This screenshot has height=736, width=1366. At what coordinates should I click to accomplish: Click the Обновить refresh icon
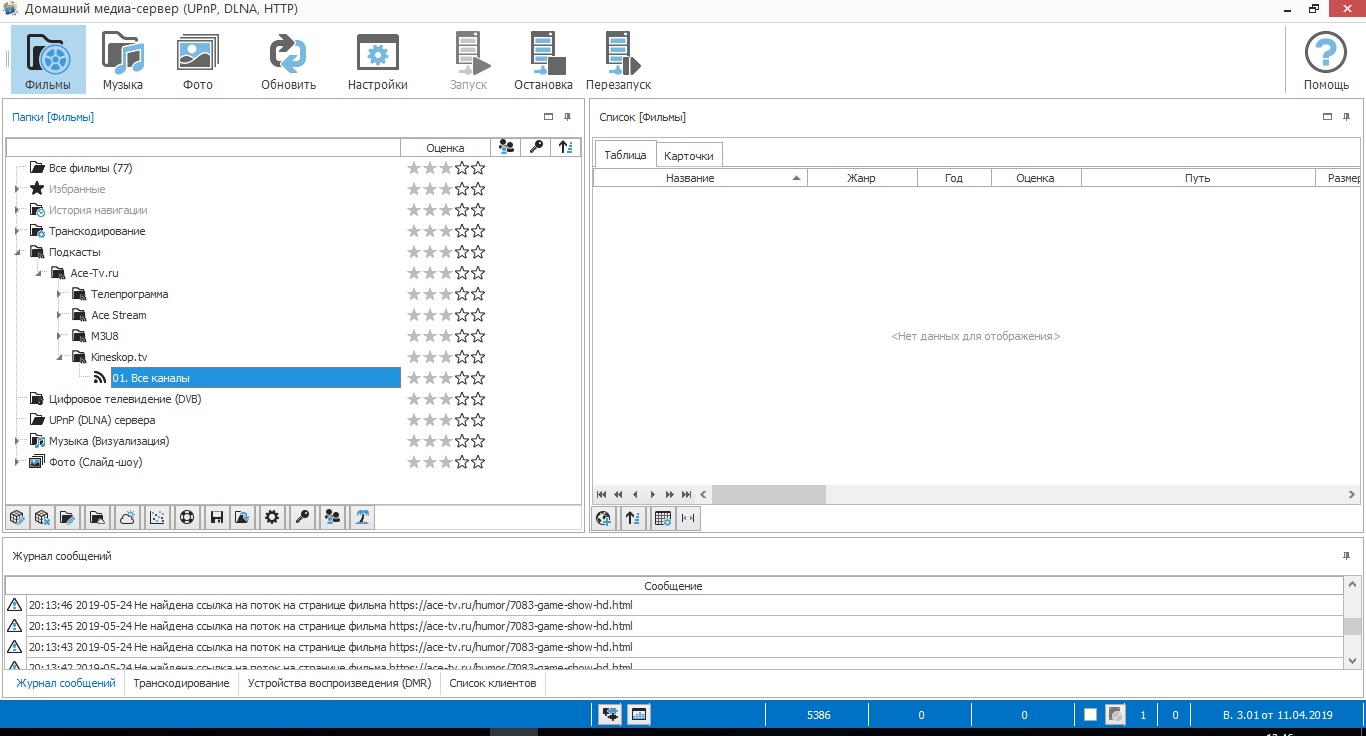(x=288, y=60)
